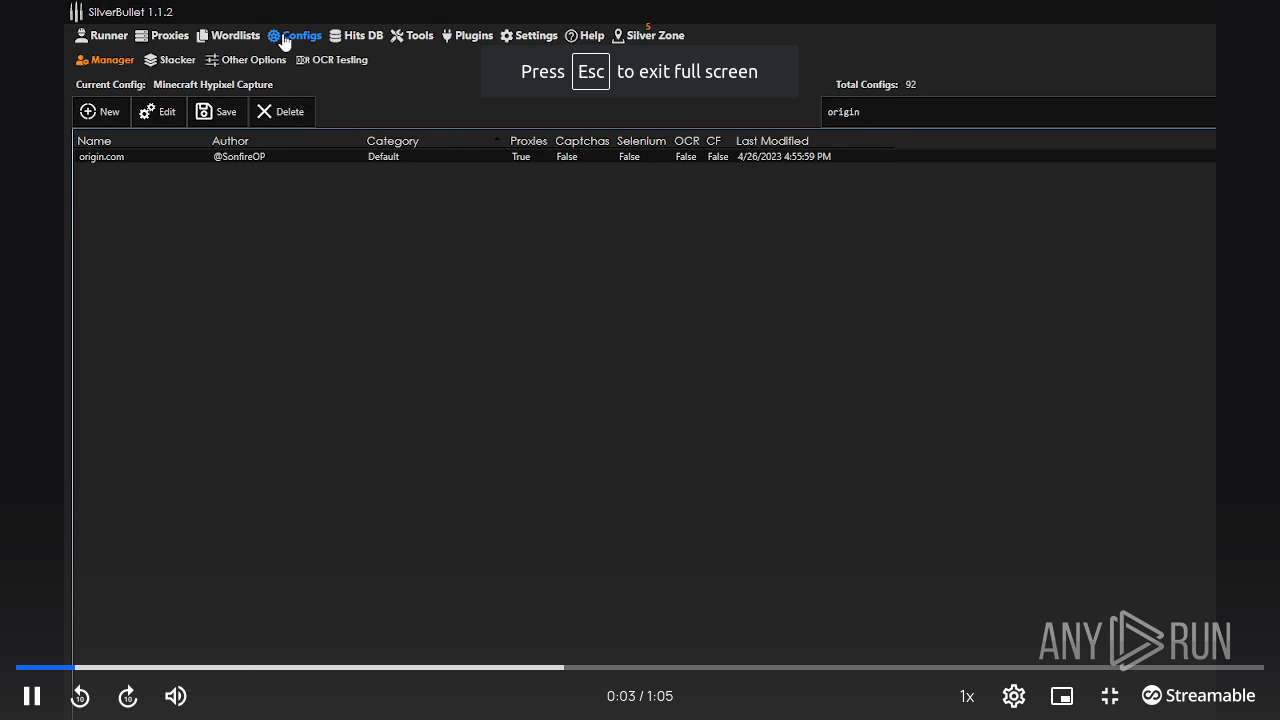Sort by Proxies column header
Screen dimensions: 1280x720
pyautogui.click(x=529, y=141)
